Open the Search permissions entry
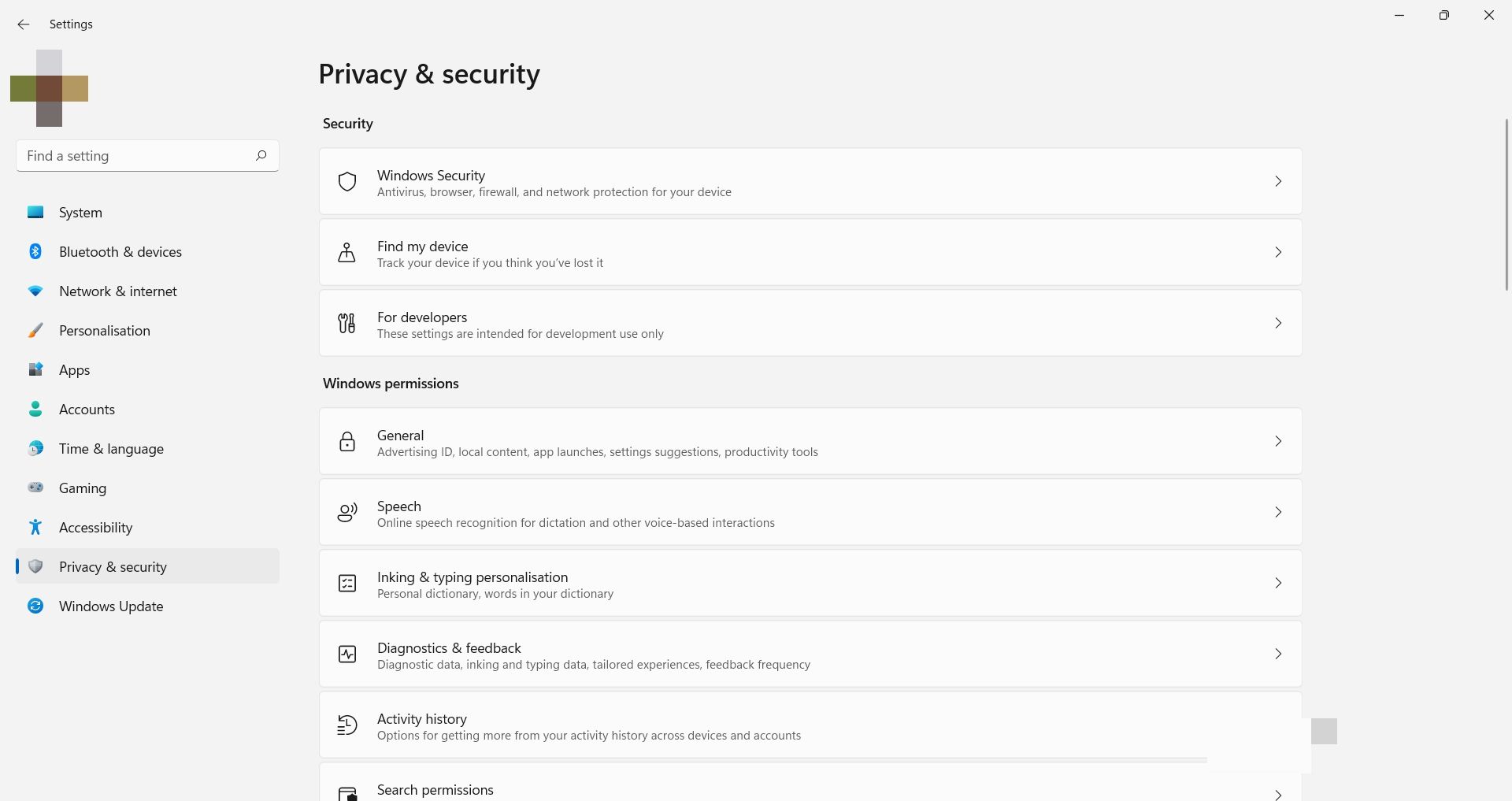The height and width of the screenshot is (801, 1512). [x=435, y=790]
